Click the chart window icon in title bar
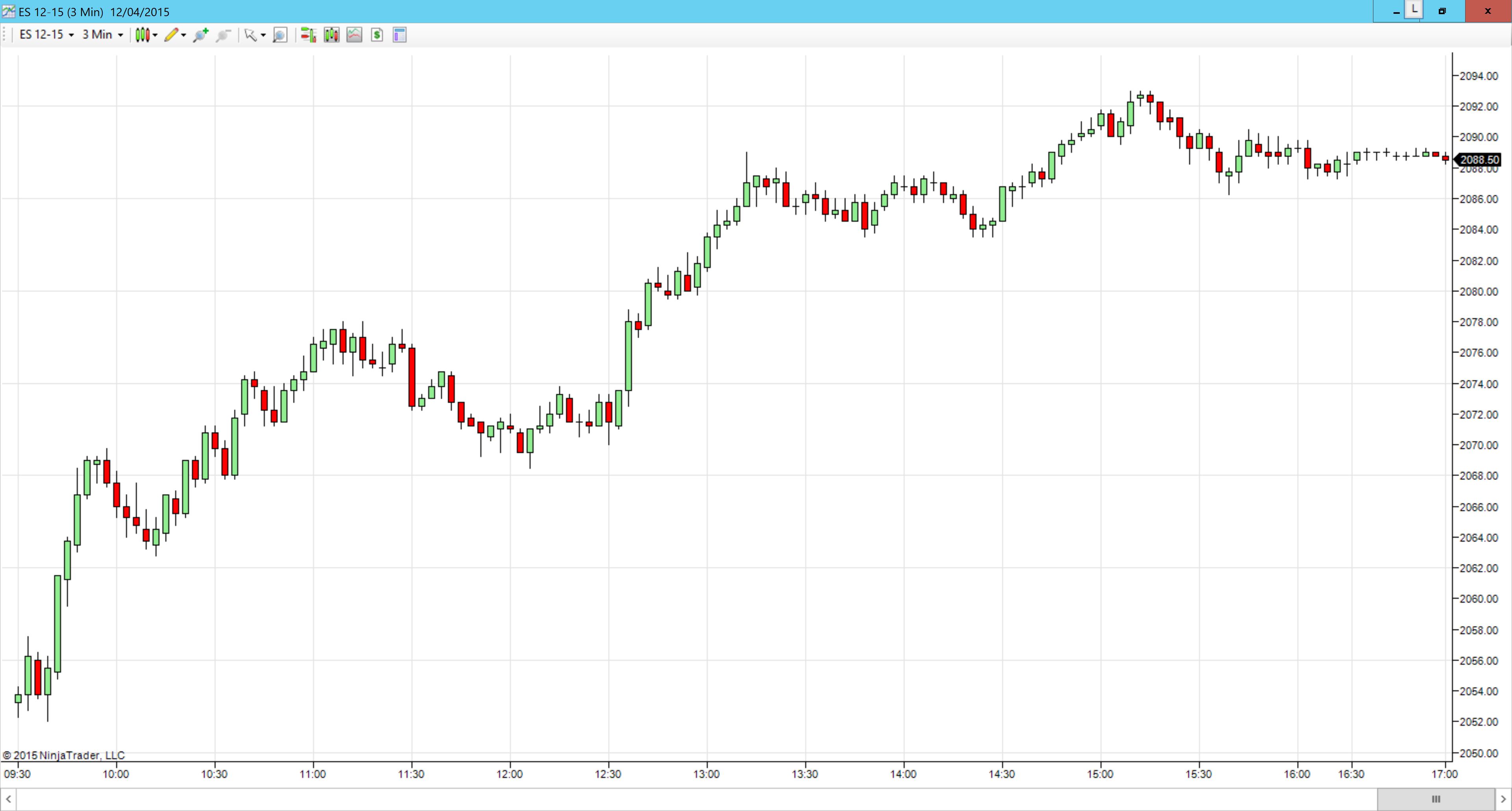Viewport: 1512px width, 811px height. [9, 11]
